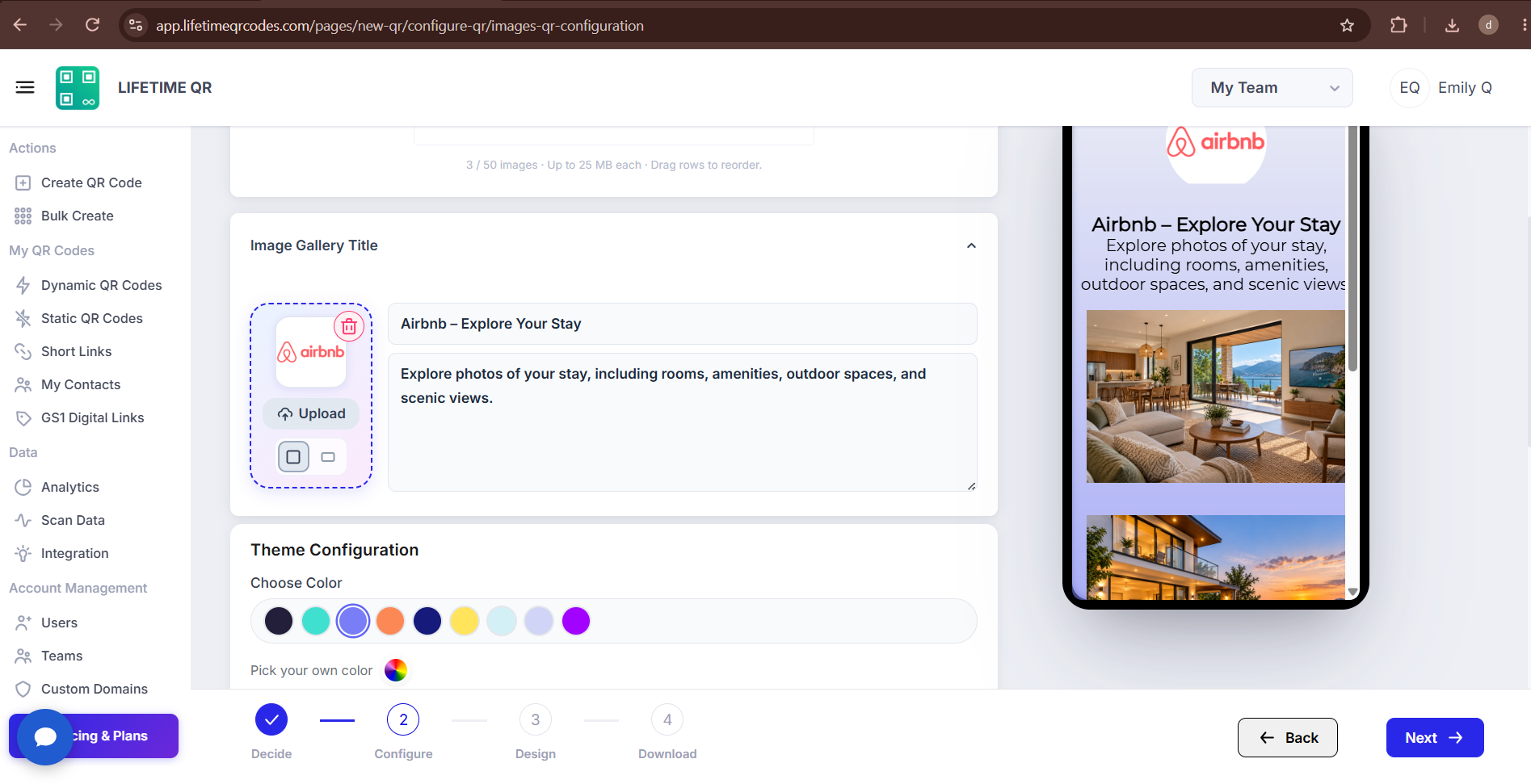Jump to the Design step 3
The height and width of the screenshot is (784, 1531).
coord(536,719)
